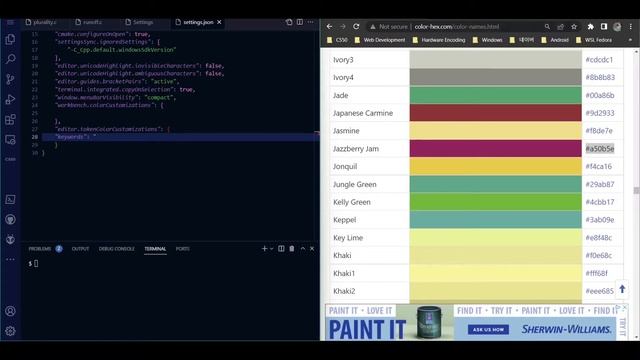Open the VS Code hamburger menu

click(10, 22)
